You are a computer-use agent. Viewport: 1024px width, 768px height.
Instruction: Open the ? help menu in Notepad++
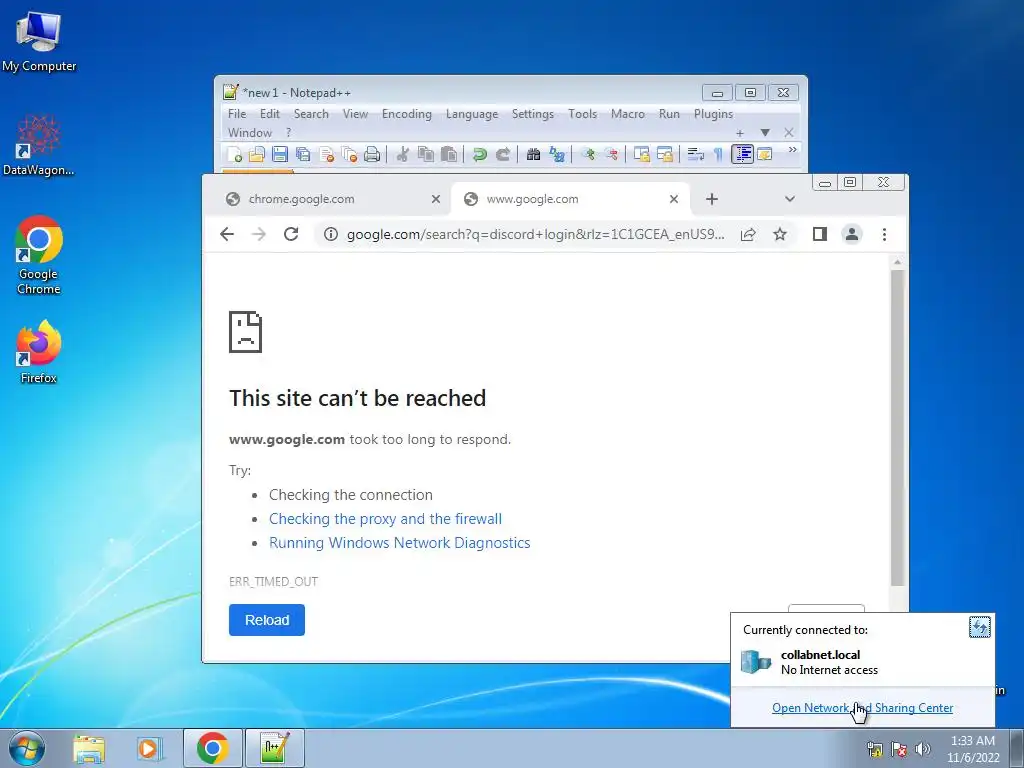(289, 133)
